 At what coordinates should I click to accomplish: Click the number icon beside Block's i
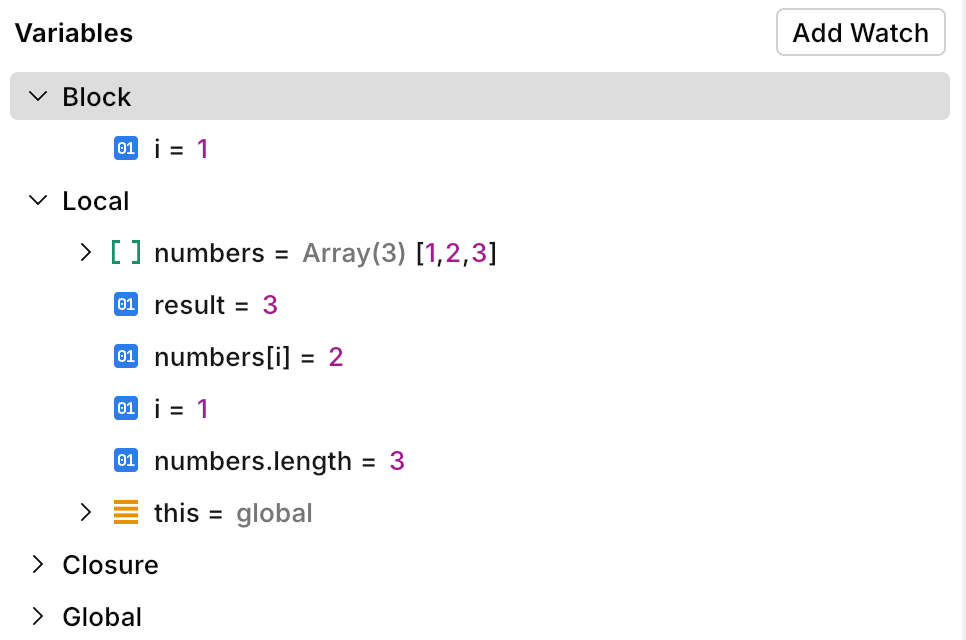pyautogui.click(x=125, y=149)
